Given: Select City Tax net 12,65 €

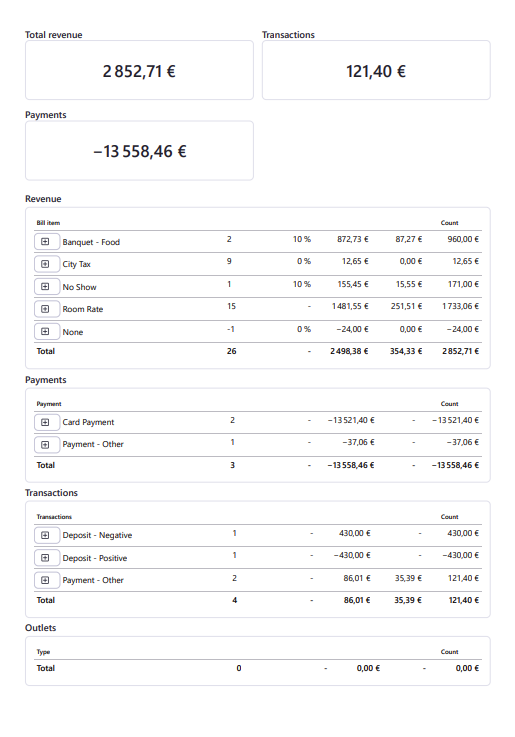Looking at the screenshot, I should [355, 261].
